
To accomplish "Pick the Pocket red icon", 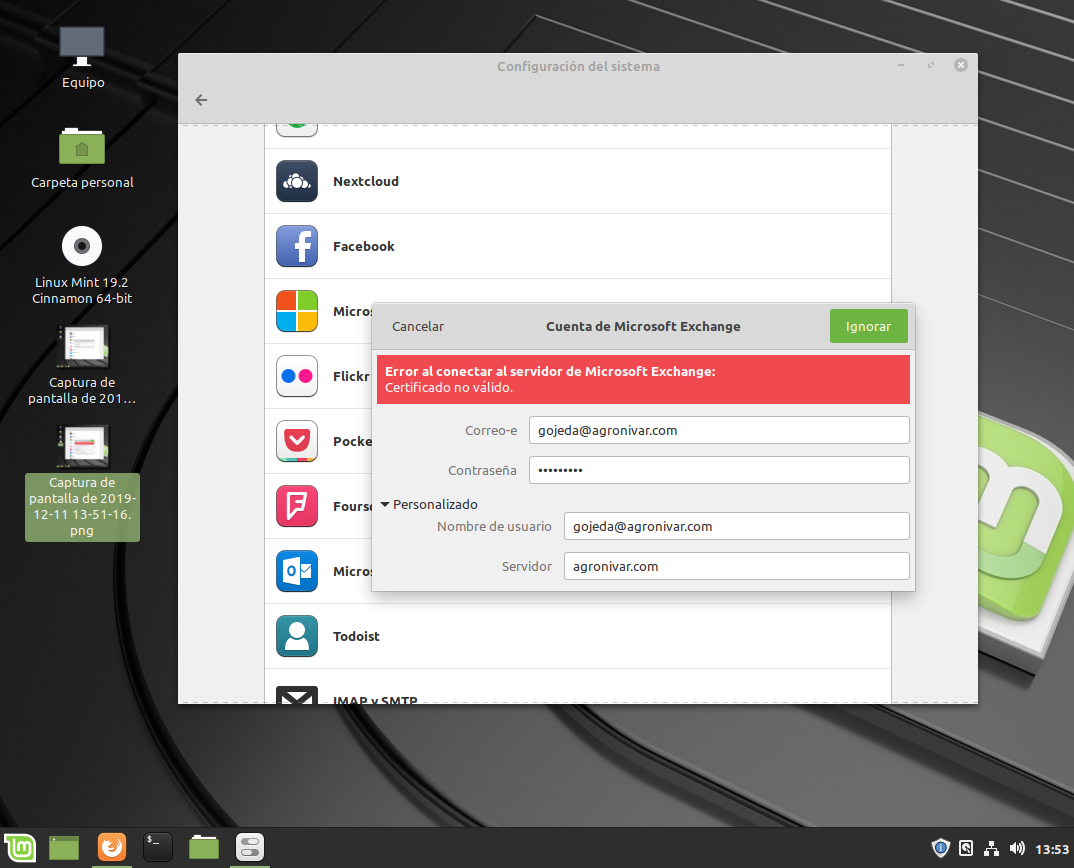I will pyautogui.click(x=297, y=441).
